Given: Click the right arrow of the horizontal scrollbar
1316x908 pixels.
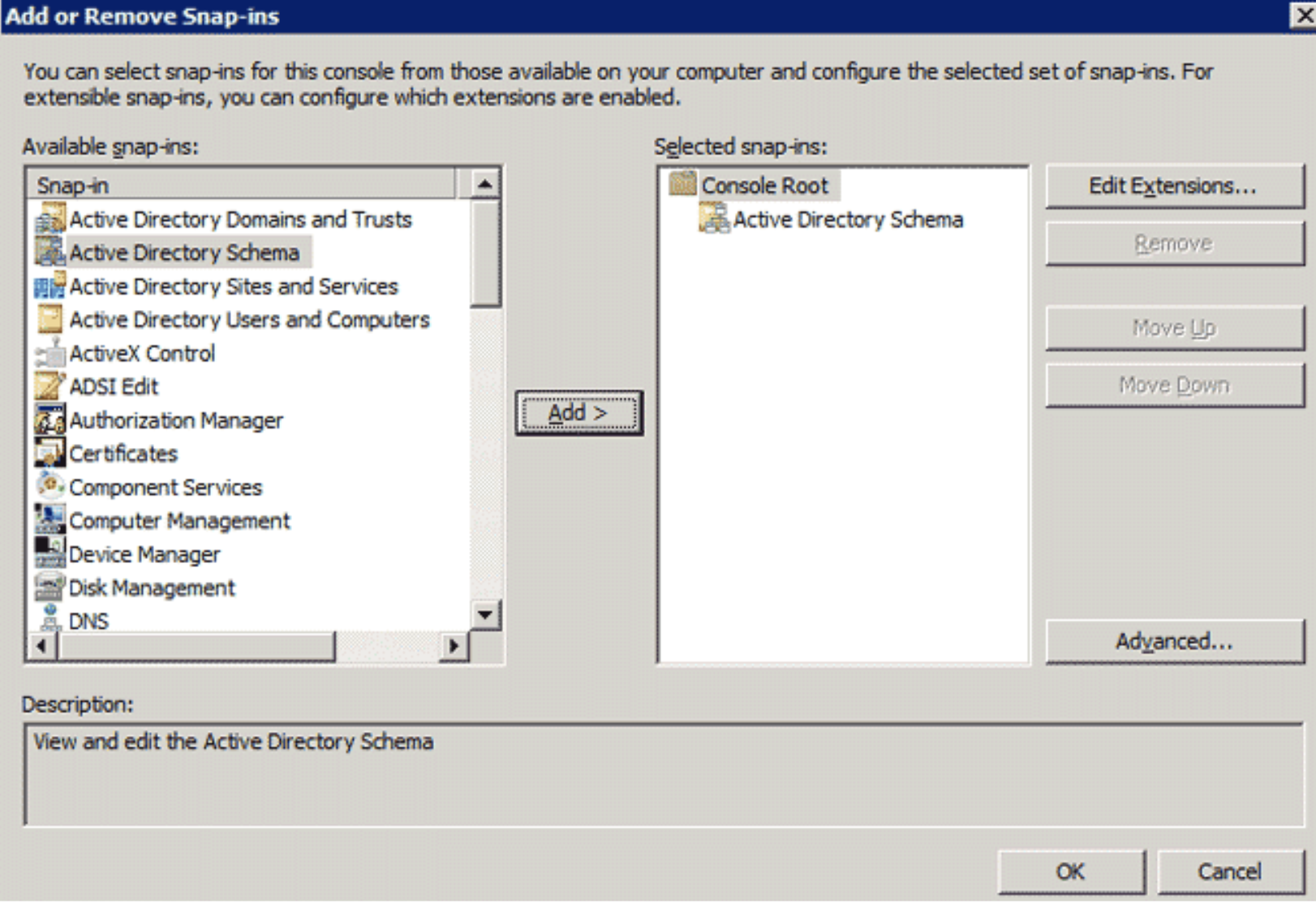Looking at the screenshot, I should point(454,646).
